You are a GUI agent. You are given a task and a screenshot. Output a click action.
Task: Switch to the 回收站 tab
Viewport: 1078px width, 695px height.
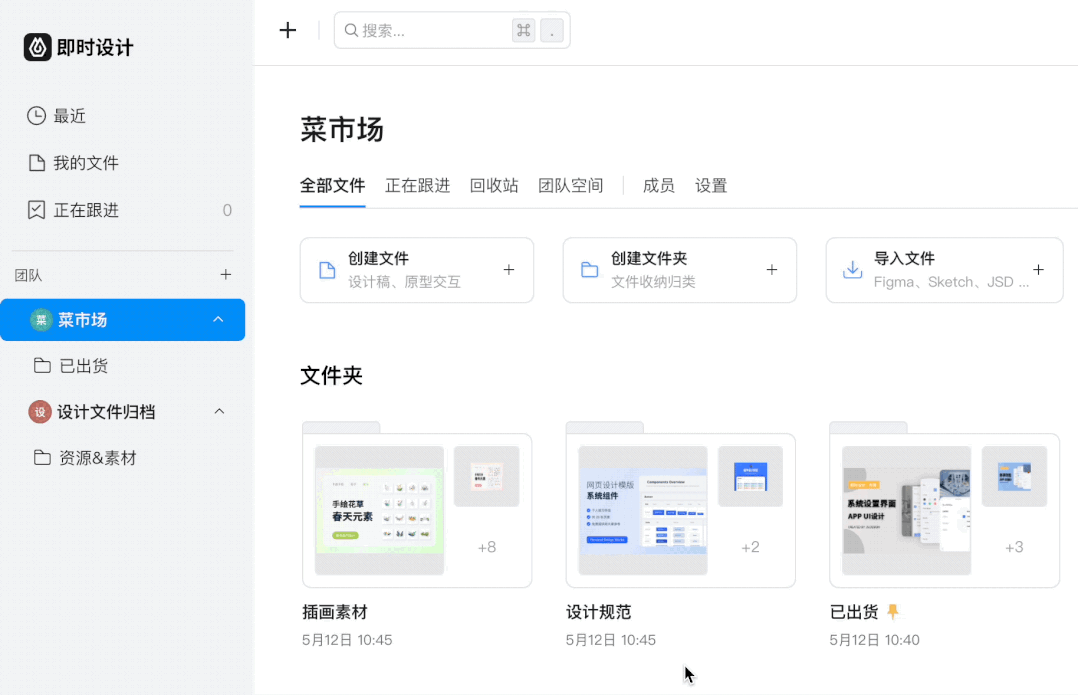tap(494, 186)
